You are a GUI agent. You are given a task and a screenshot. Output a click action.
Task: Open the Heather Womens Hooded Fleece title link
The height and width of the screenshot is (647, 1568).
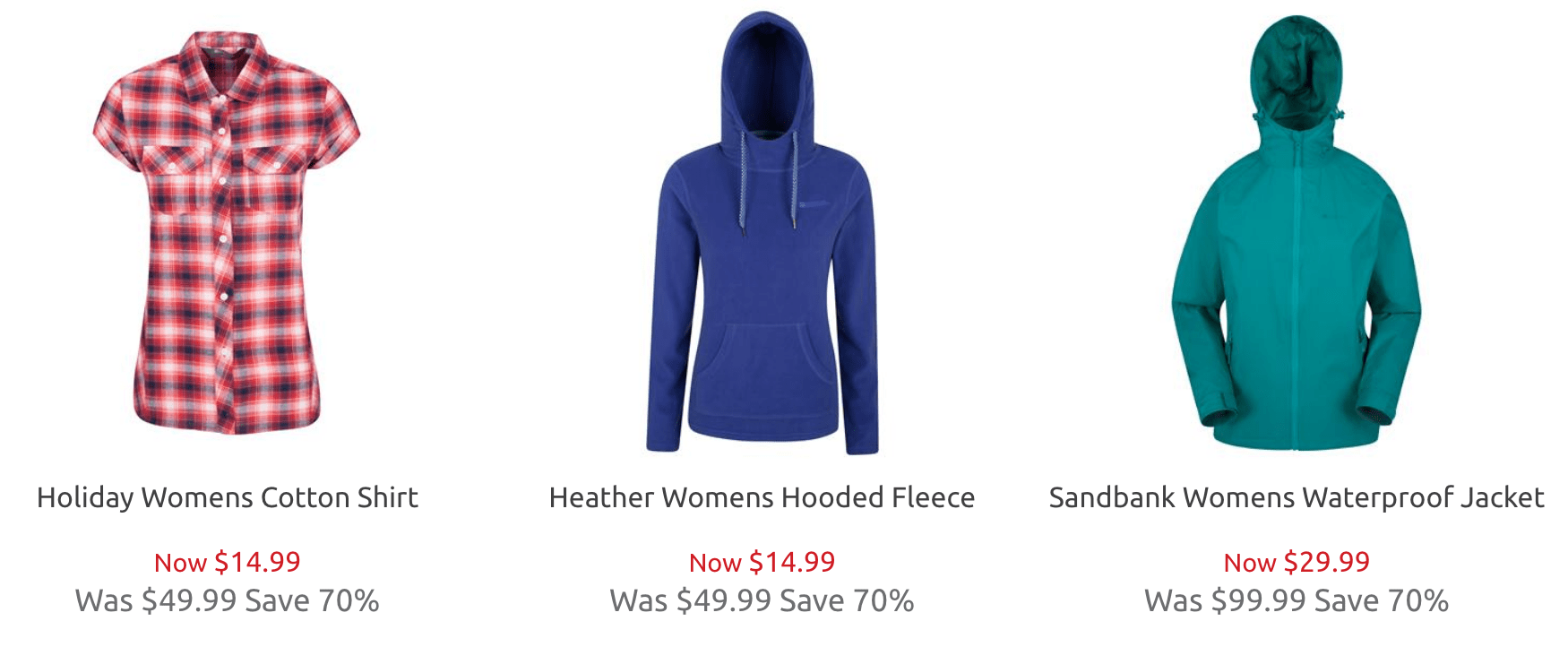[762, 497]
